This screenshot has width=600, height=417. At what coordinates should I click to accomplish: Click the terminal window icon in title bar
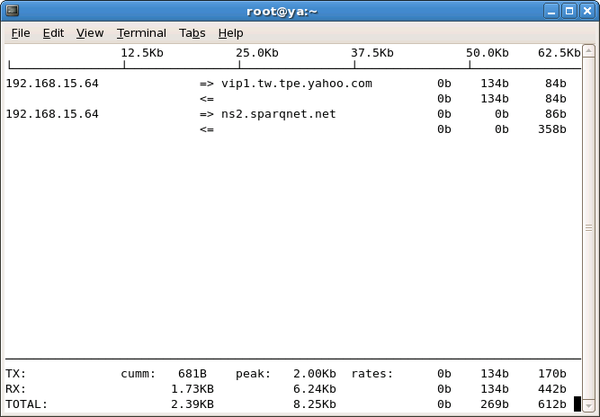pyautogui.click(x=12, y=11)
